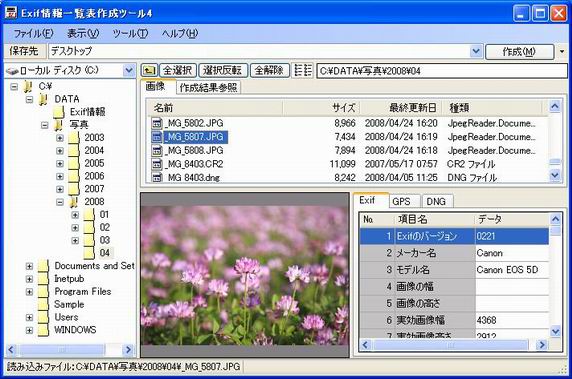Click the 2003 folder icon
572x379 pixels.
coord(73,138)
